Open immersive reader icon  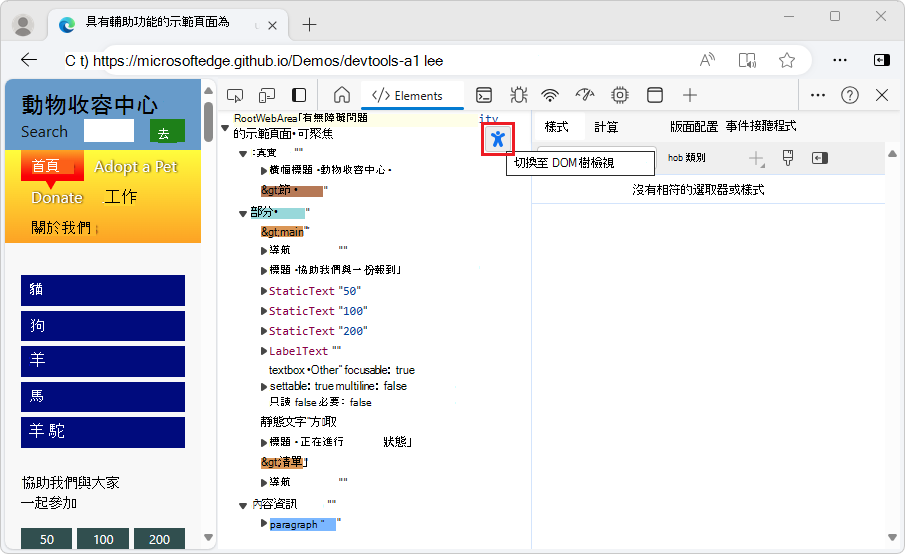pos(747,60)
